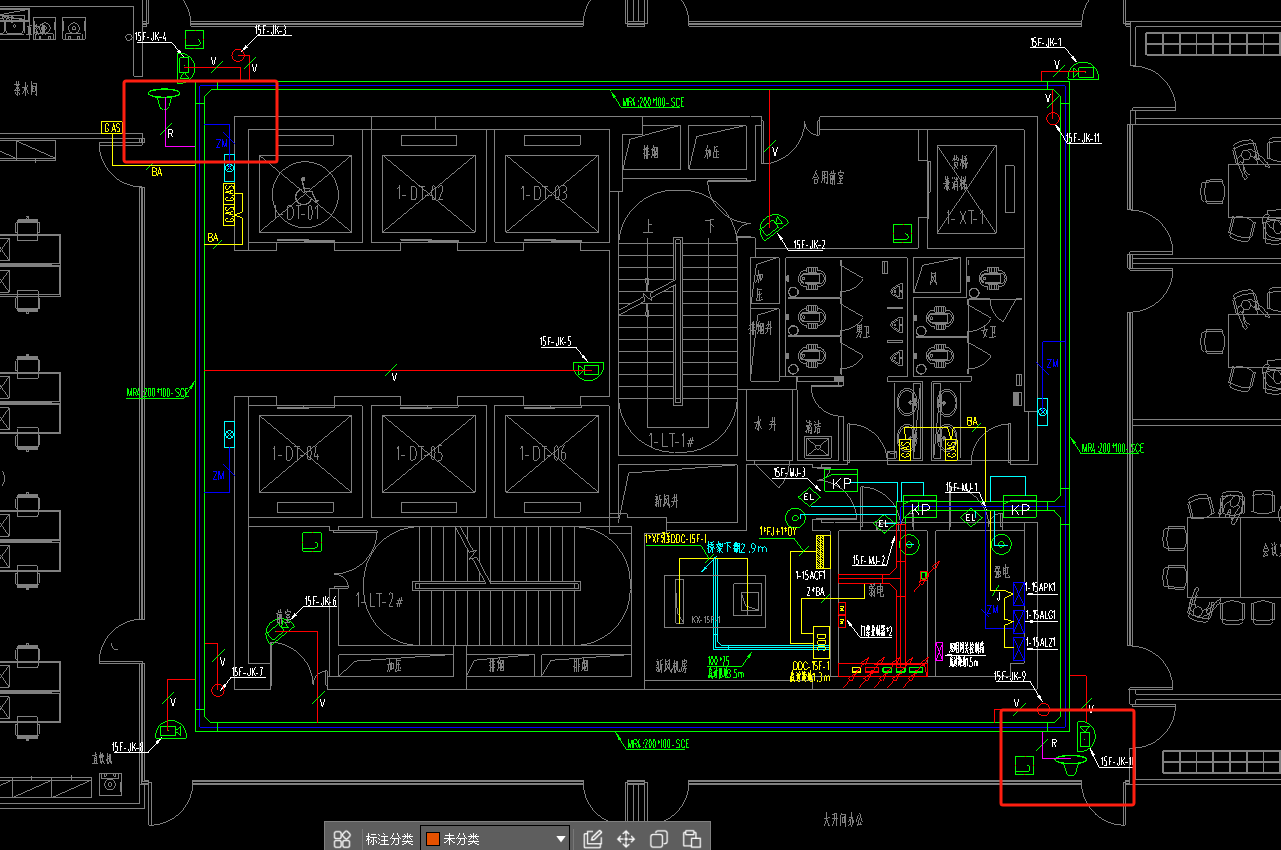Select the camera symbol labeled 15F-JK-6
1281x850 pixels.
click(278, 630)
